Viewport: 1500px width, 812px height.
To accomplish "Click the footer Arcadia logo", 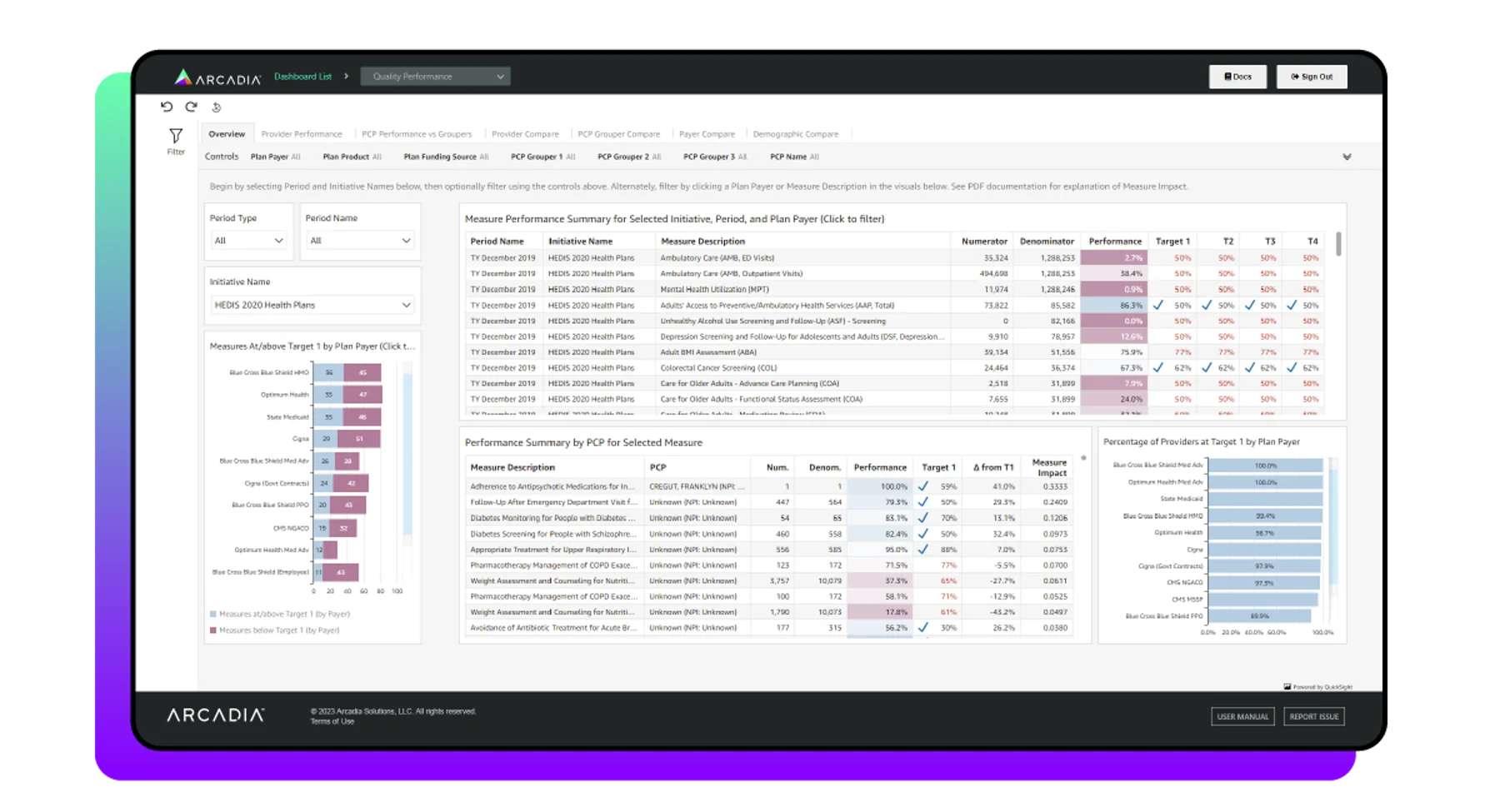I will tap(216, 715).
